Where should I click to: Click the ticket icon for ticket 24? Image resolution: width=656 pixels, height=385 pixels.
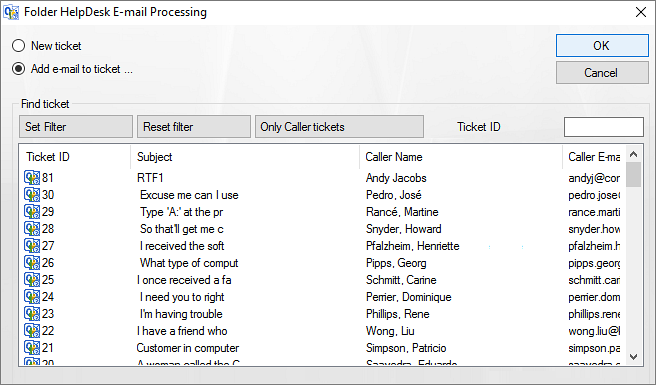pyautogui.click(x=32, y=296)
